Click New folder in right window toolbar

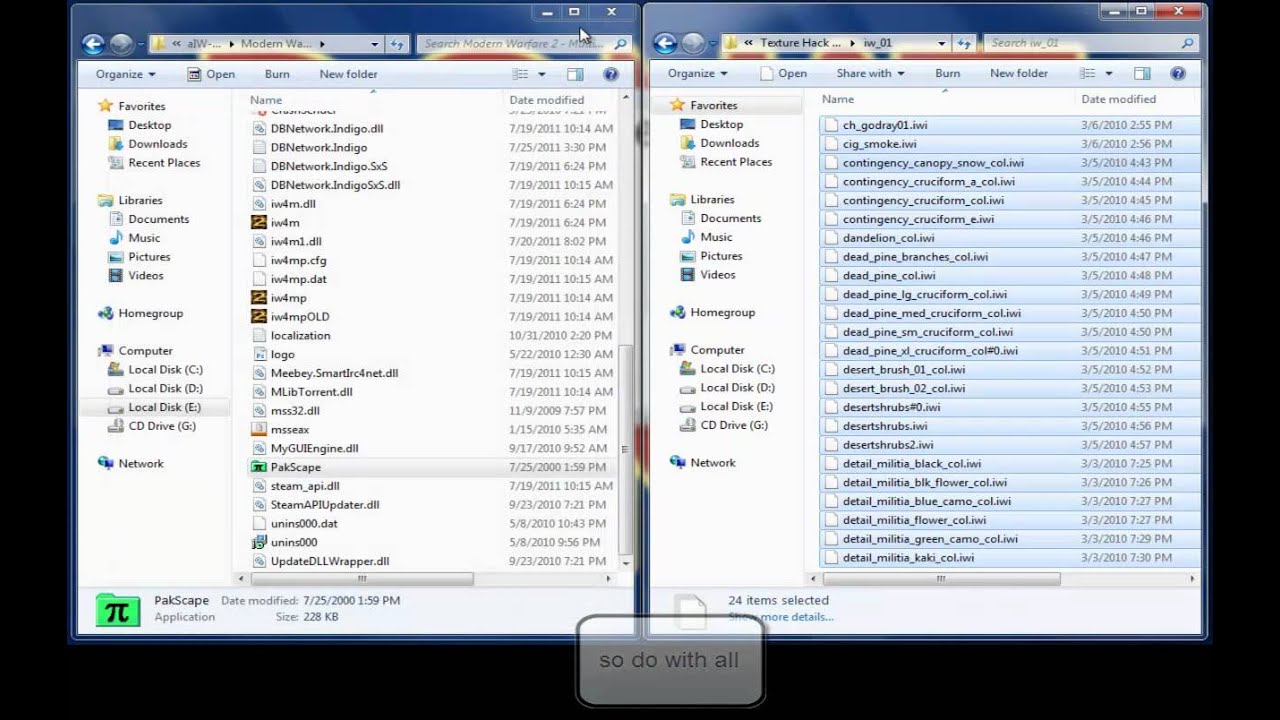[1019, 73]
